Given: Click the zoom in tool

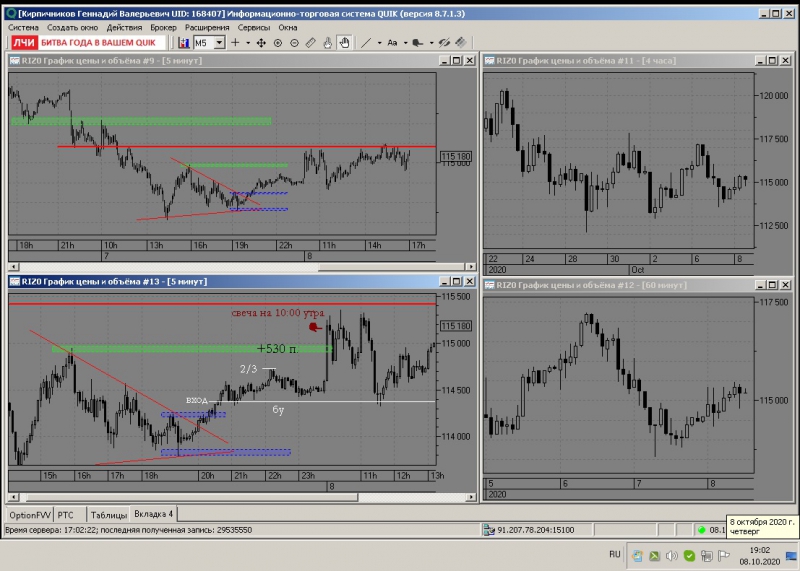Looking at the screenshot, I should (278, 43).
